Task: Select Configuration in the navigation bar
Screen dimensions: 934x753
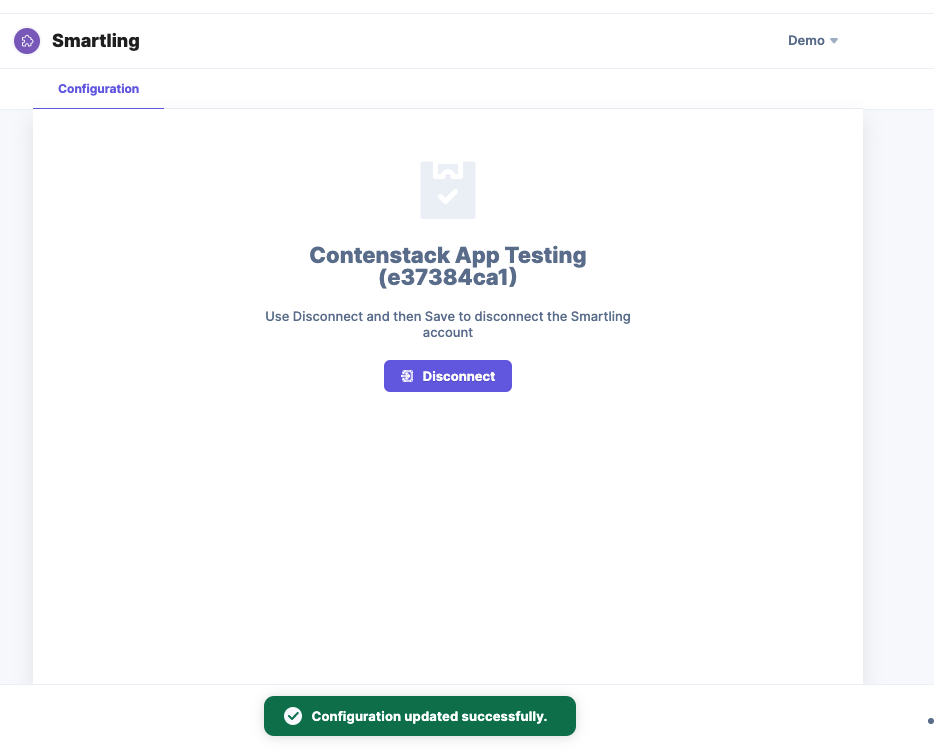Action: point(98,89)
